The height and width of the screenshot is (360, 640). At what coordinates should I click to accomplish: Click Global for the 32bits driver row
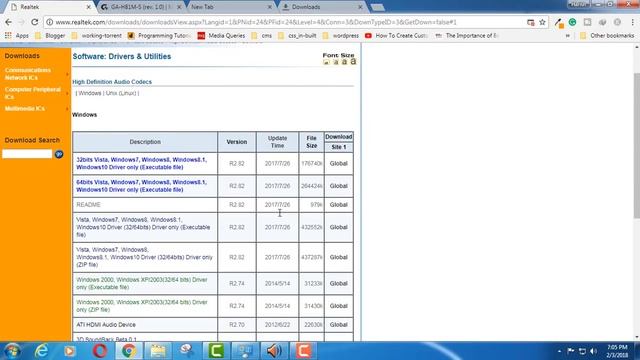[x=338, y=163]
